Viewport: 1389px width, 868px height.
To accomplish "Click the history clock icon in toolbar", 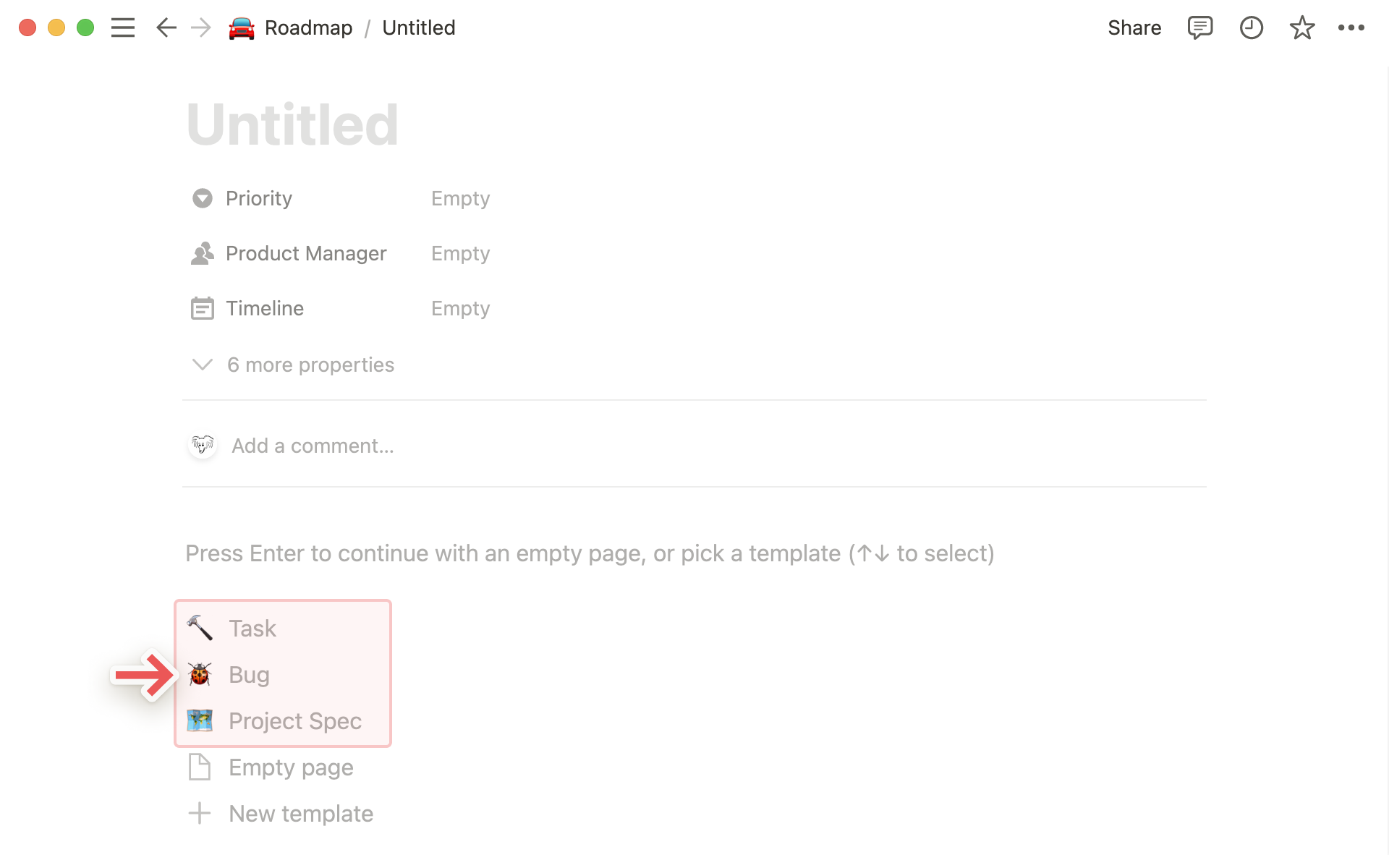I will tap(1251, 27).
